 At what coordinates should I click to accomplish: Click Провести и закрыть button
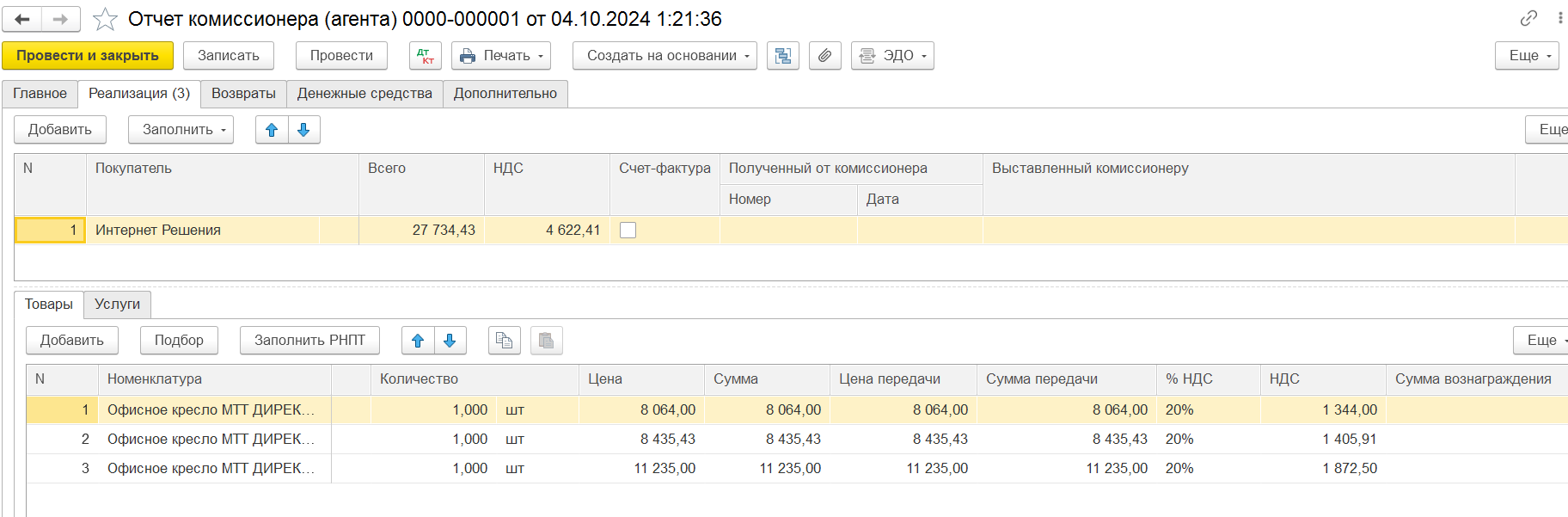click(x=88, y=56)
